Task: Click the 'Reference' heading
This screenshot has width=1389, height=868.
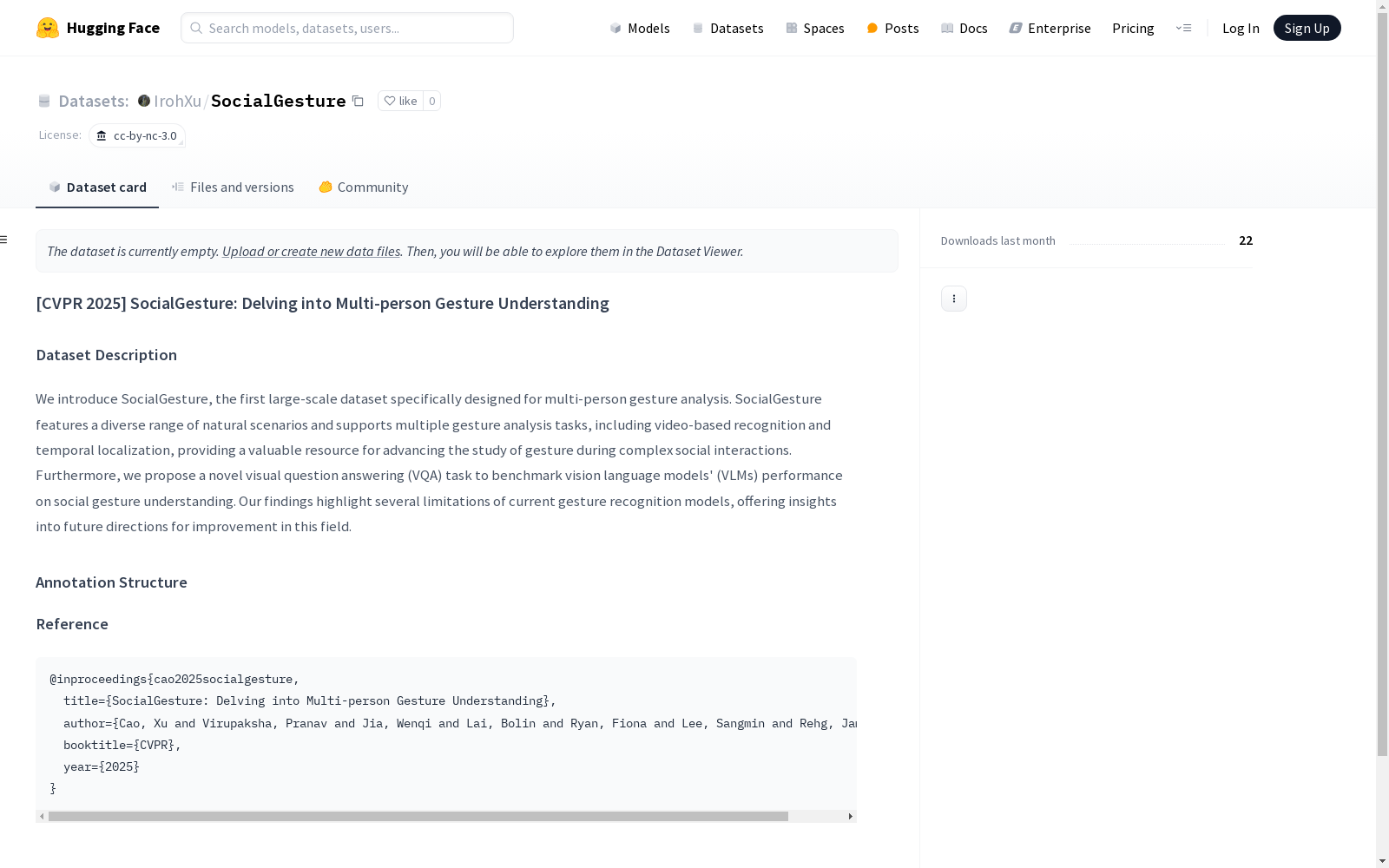Action: (72, 624)
